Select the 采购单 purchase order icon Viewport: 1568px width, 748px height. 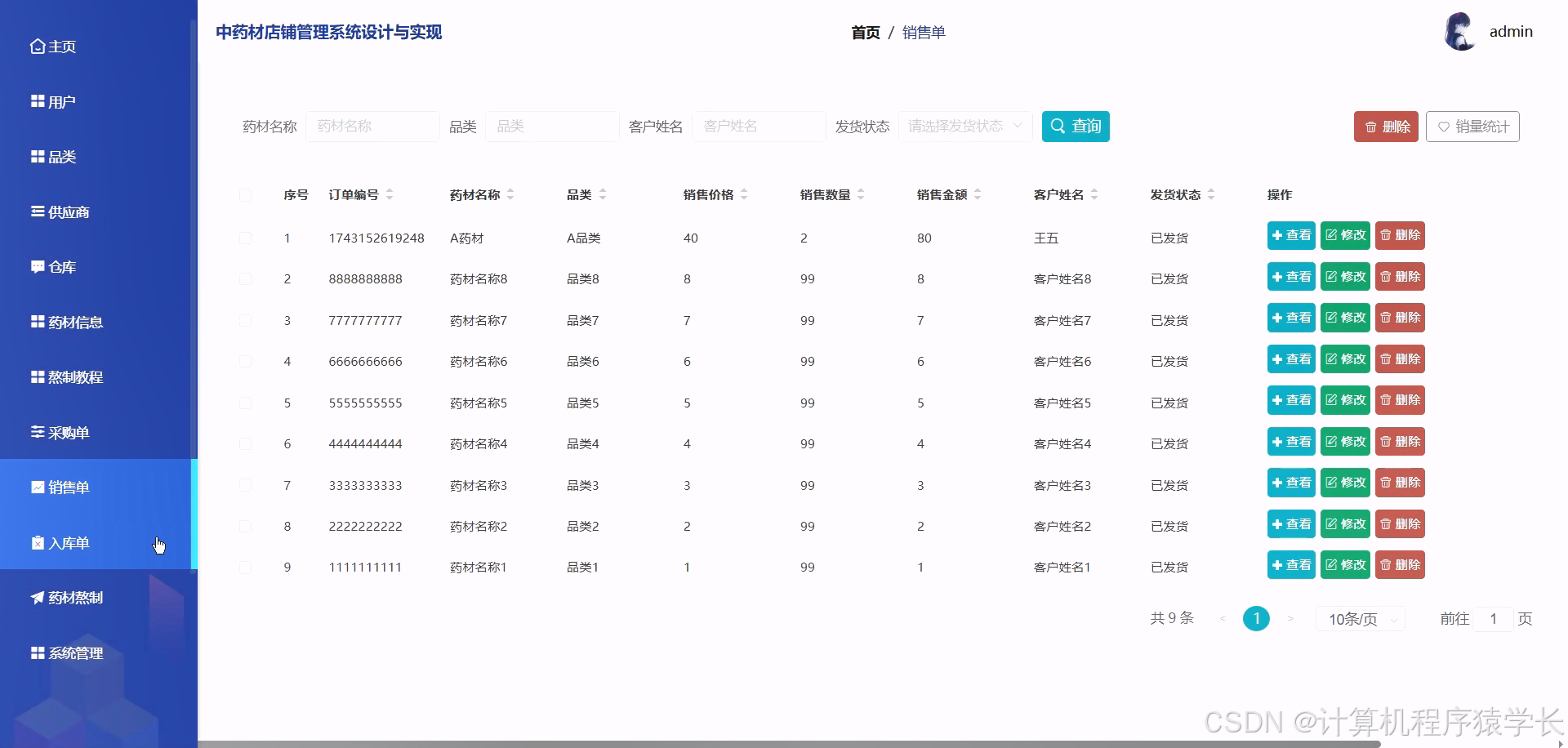click(x=37, y=433)
